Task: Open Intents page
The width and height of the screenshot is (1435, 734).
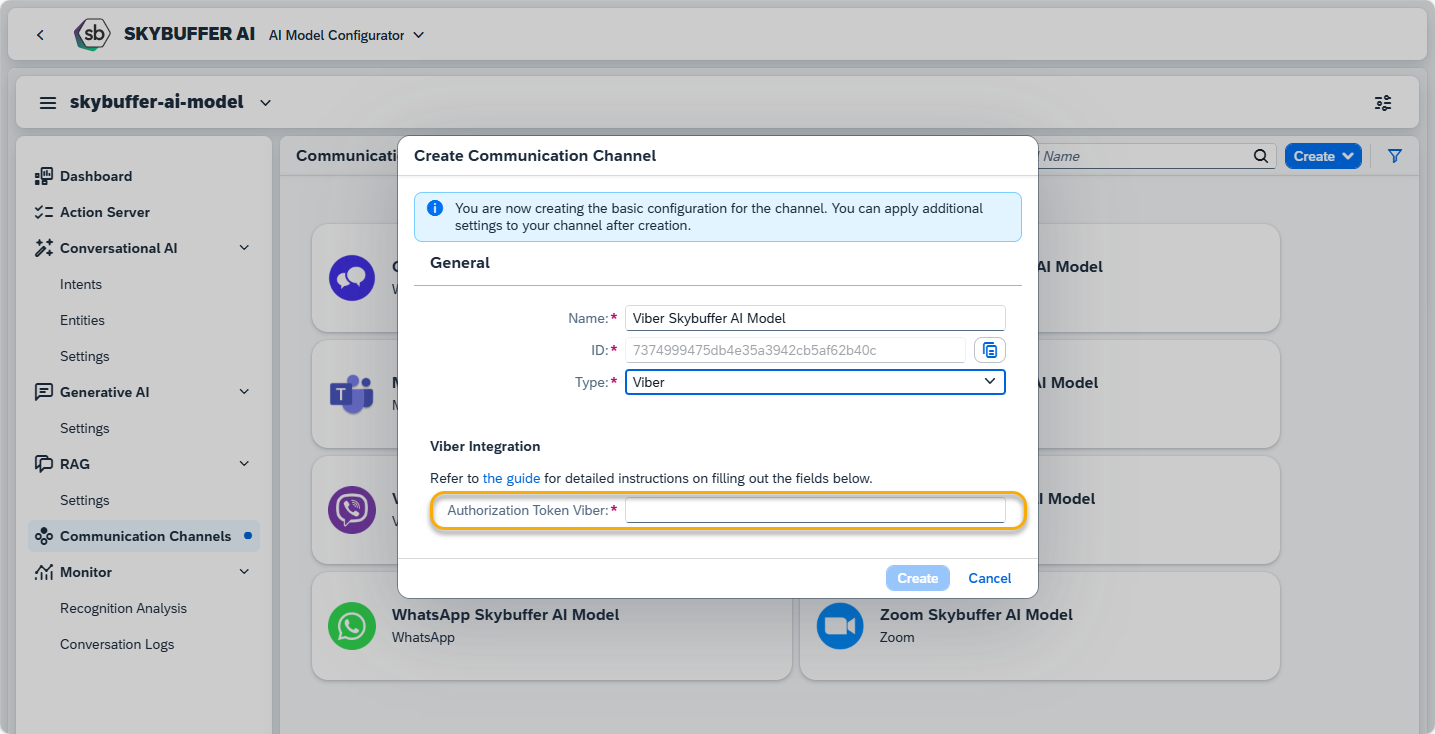Action: [x=81, y=284]
